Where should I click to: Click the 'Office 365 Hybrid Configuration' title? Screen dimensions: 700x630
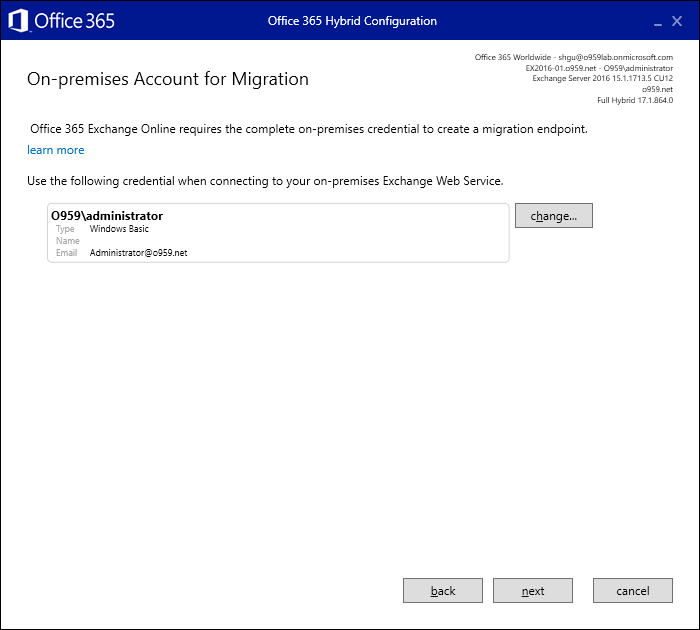pyautogui.click(x=352, y=21)
